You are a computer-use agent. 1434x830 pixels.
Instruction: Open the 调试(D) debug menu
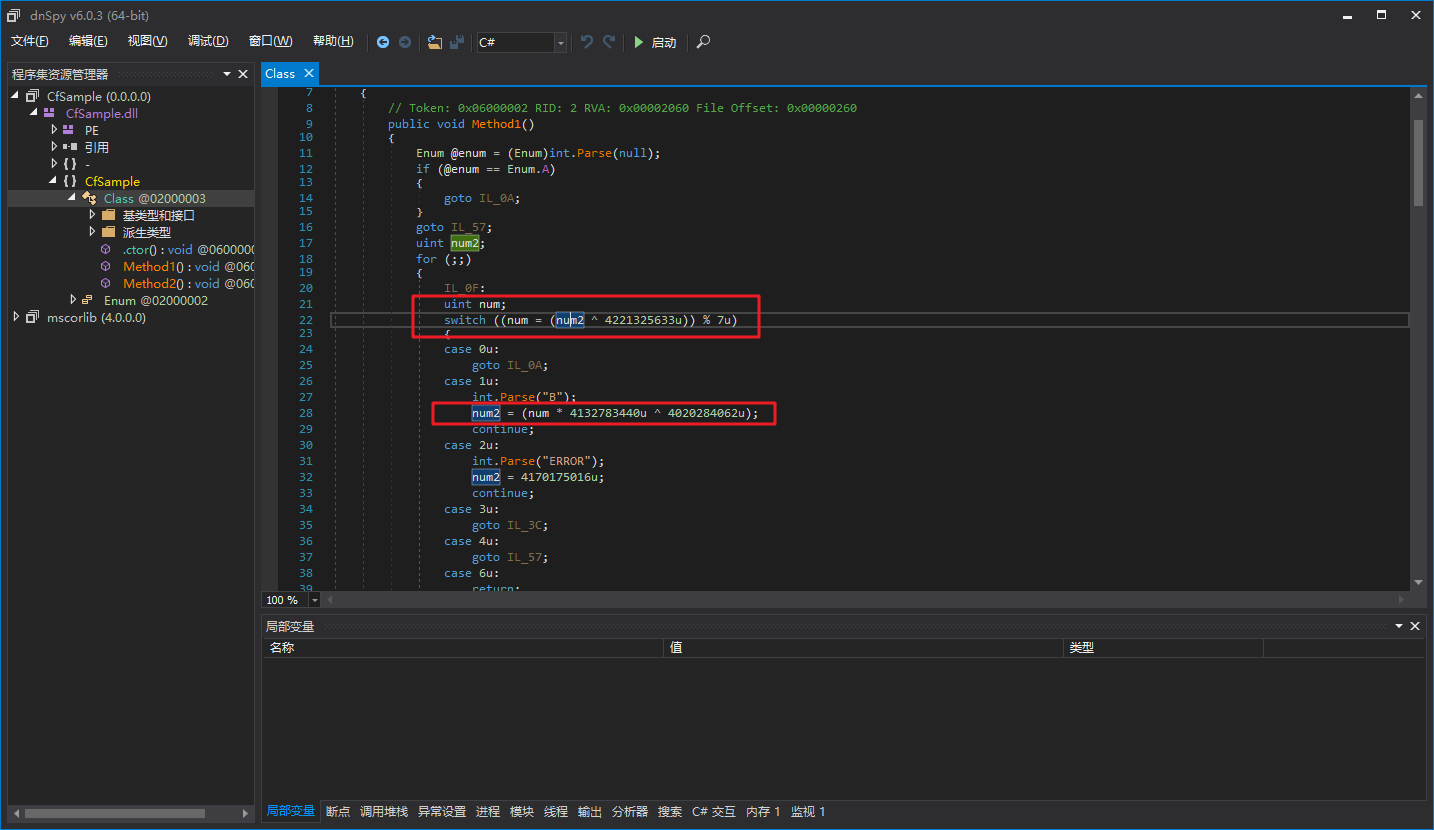(x=208, y=41)
